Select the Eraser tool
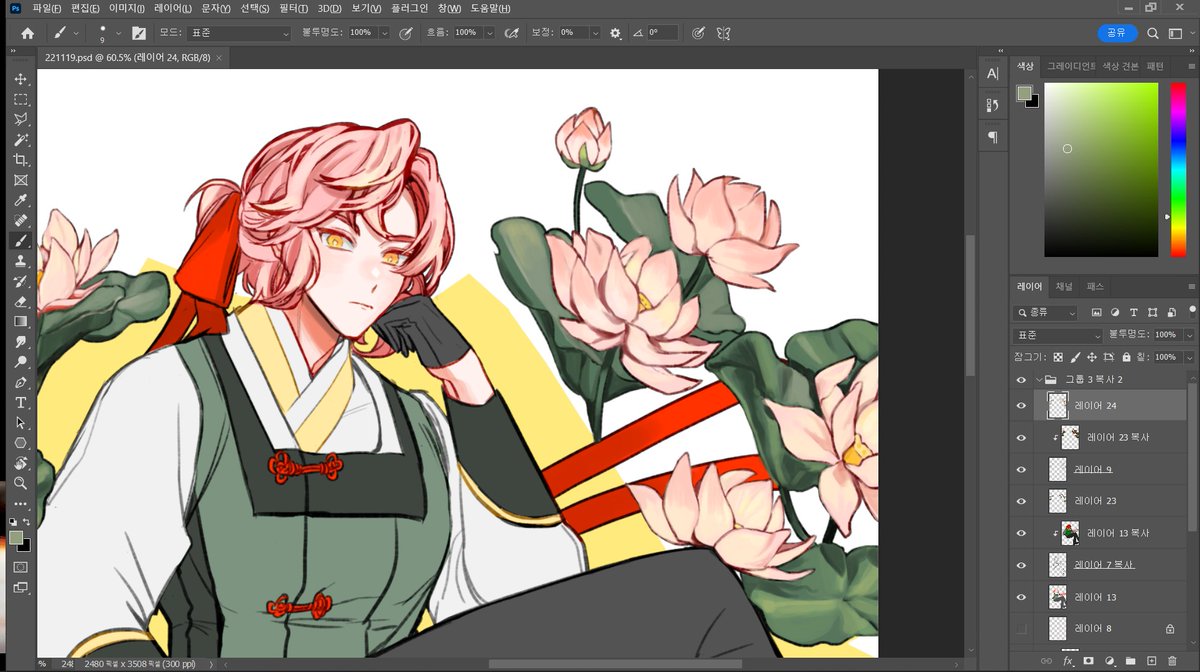The height and width of the screenshot is (672, 1200). pos(20,301)
